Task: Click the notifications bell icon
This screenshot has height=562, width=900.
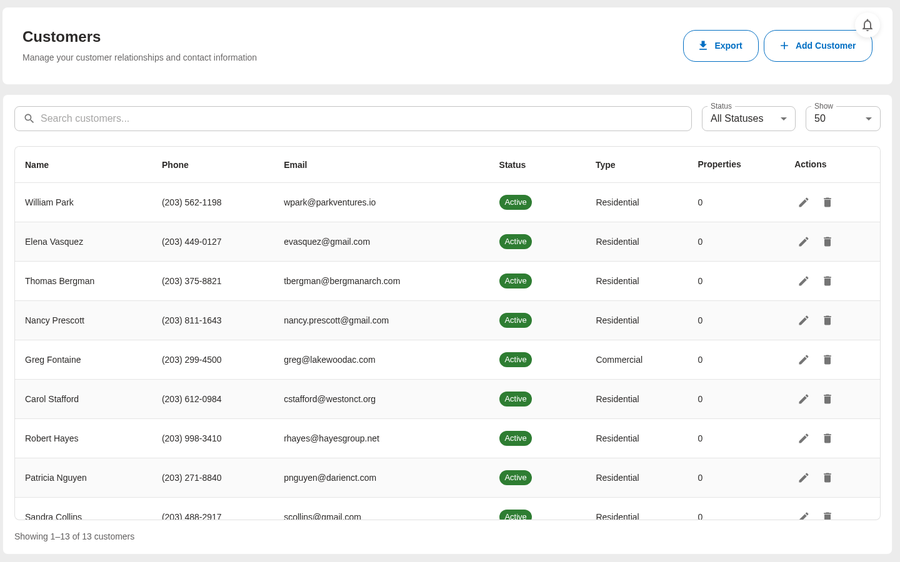Action: click(867, 26)
